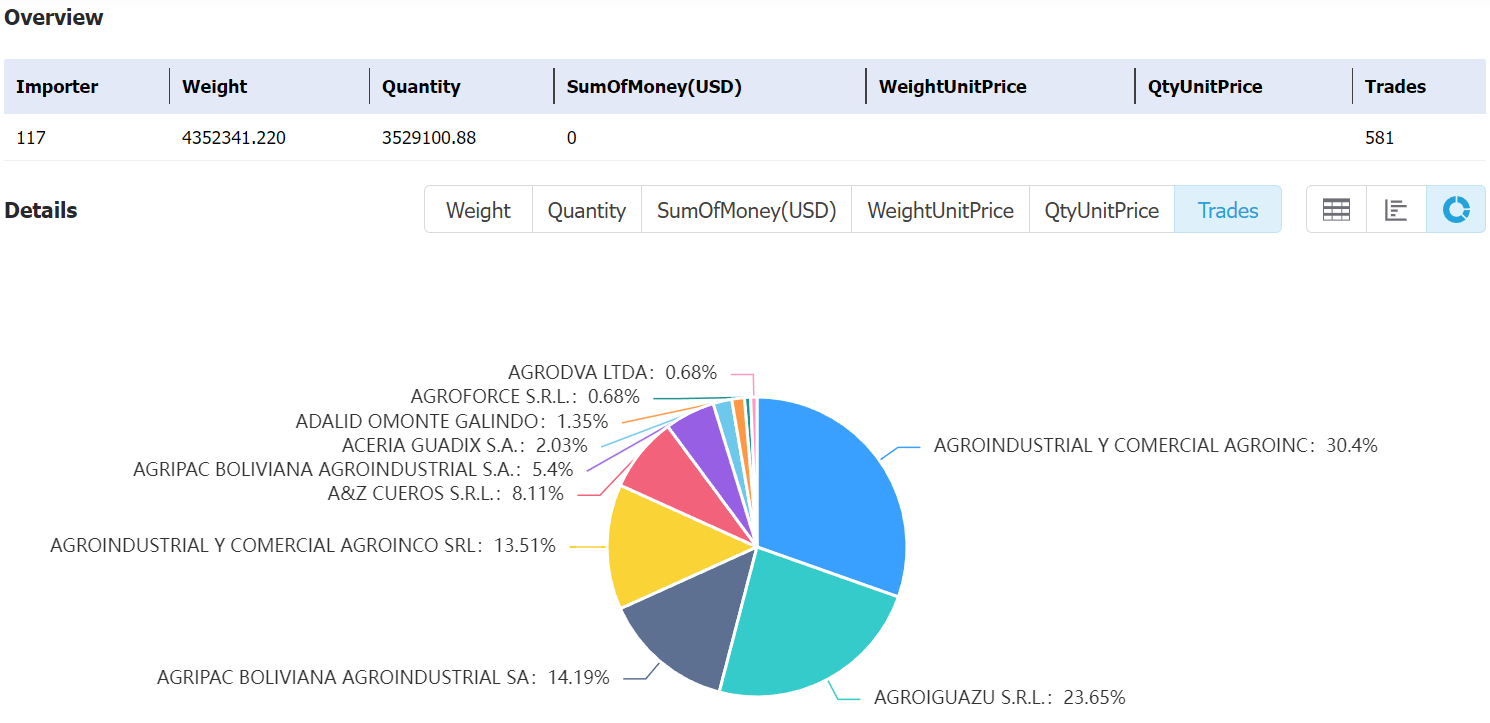
Task: Click the ACERIA GUADIX S.A. label
Action: (x=465, y=445)
